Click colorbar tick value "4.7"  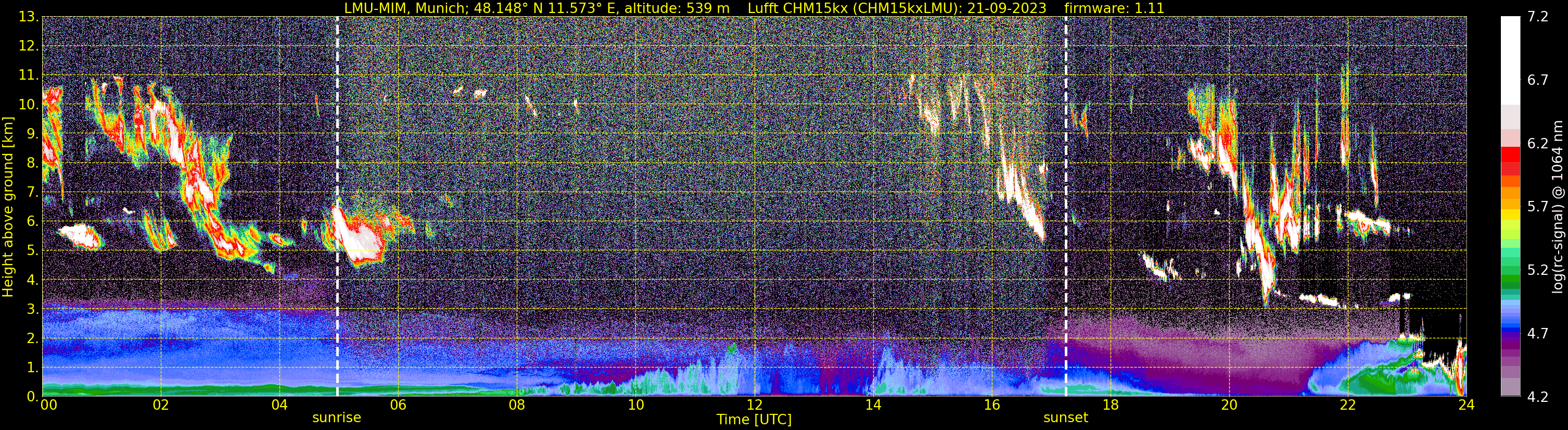[1538, 334]
